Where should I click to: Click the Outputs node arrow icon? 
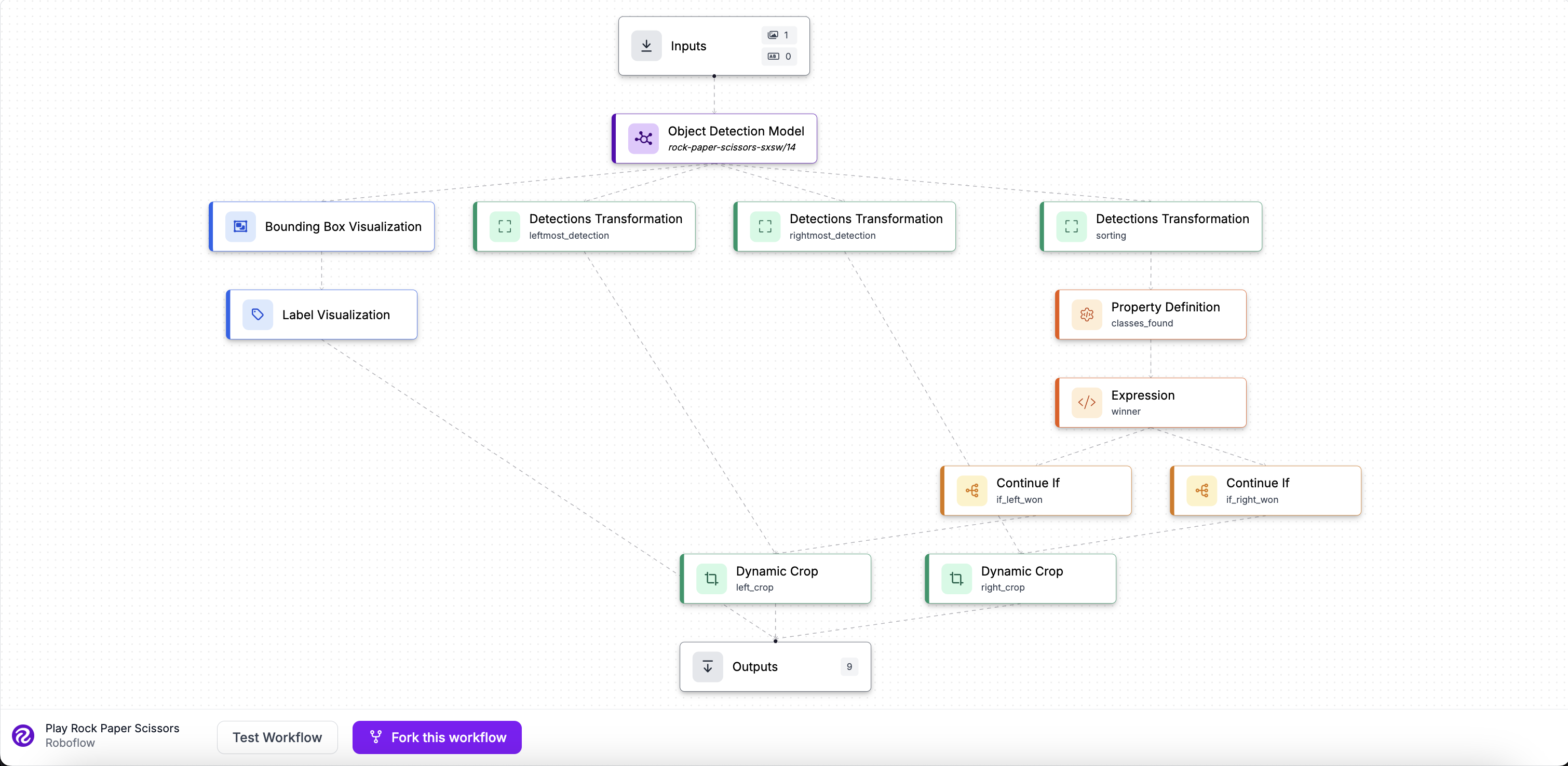tap(707, 667)
